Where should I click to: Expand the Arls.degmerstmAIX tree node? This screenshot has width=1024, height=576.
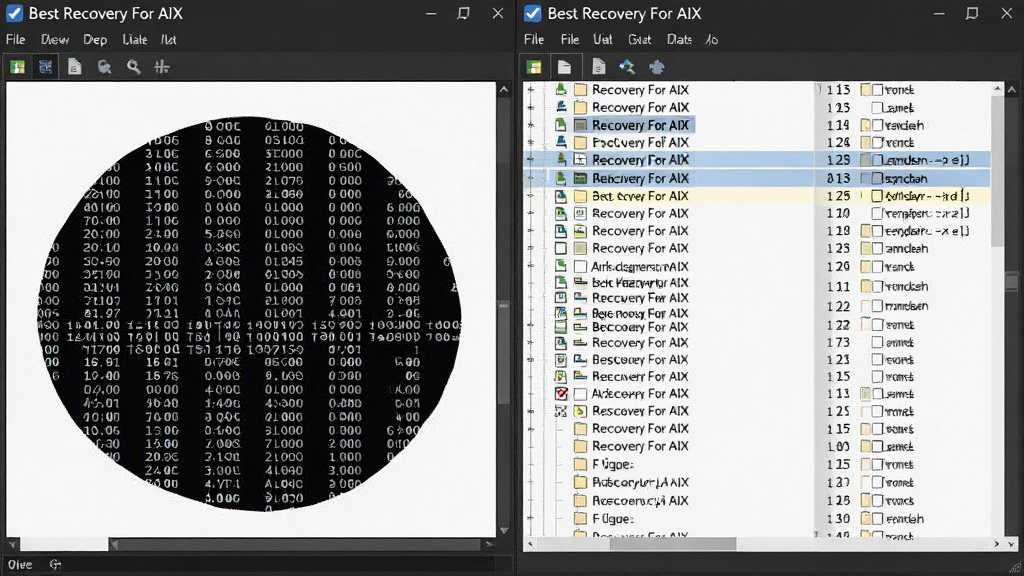point(531,266)
